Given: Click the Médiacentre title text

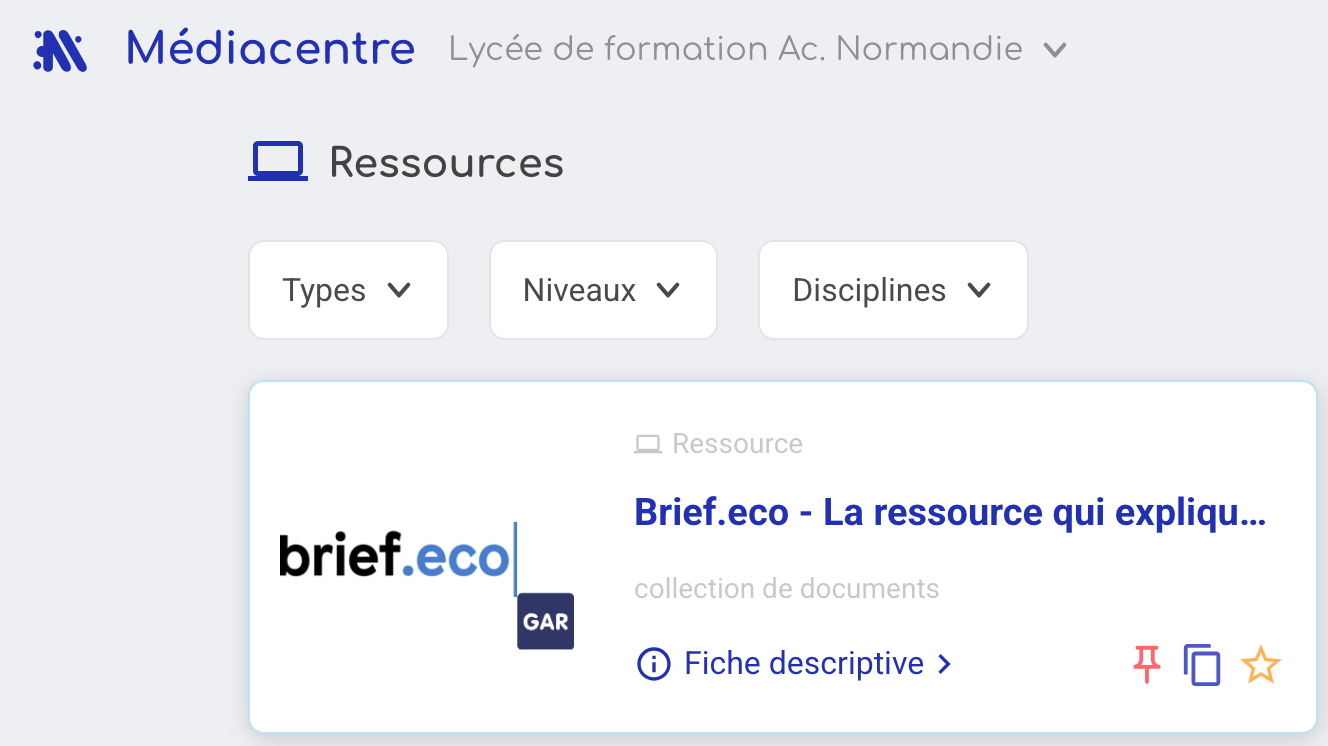Looking at the screenshot, I should pos(270,49).
